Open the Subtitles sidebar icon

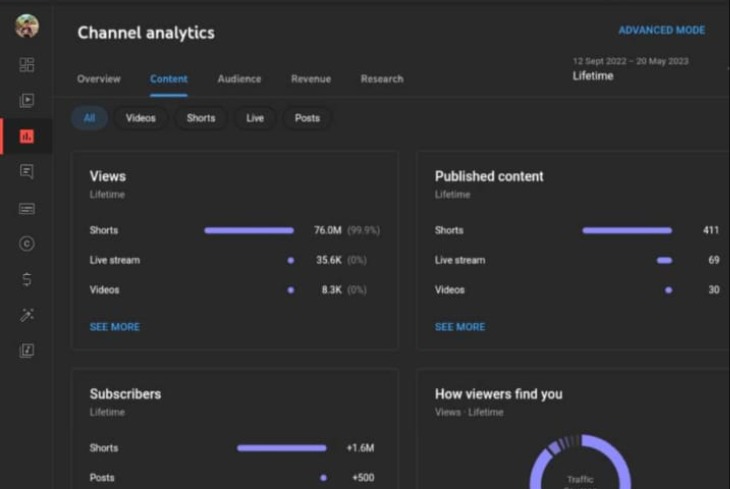point(27,208)
